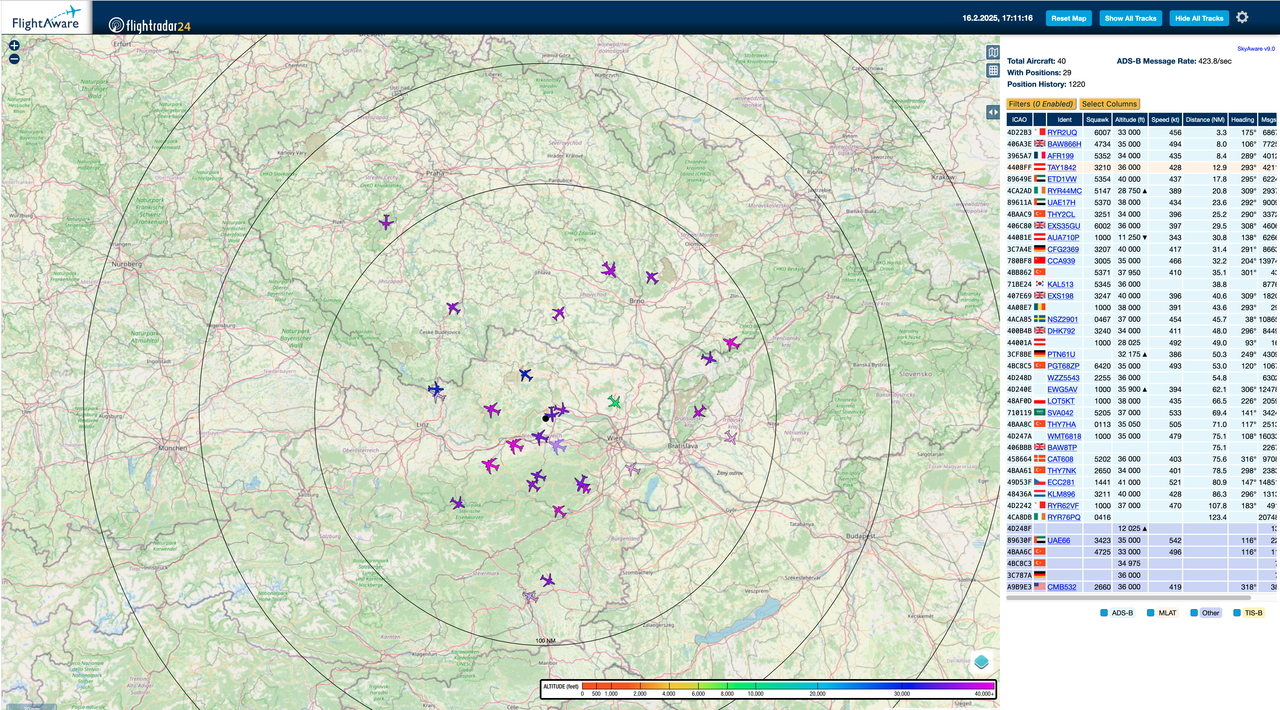Image resolution: width=1280 pixels, height=710 pixels.
Task: Click the Total Aircraft: 40 readout
Action: point(1036,61)
